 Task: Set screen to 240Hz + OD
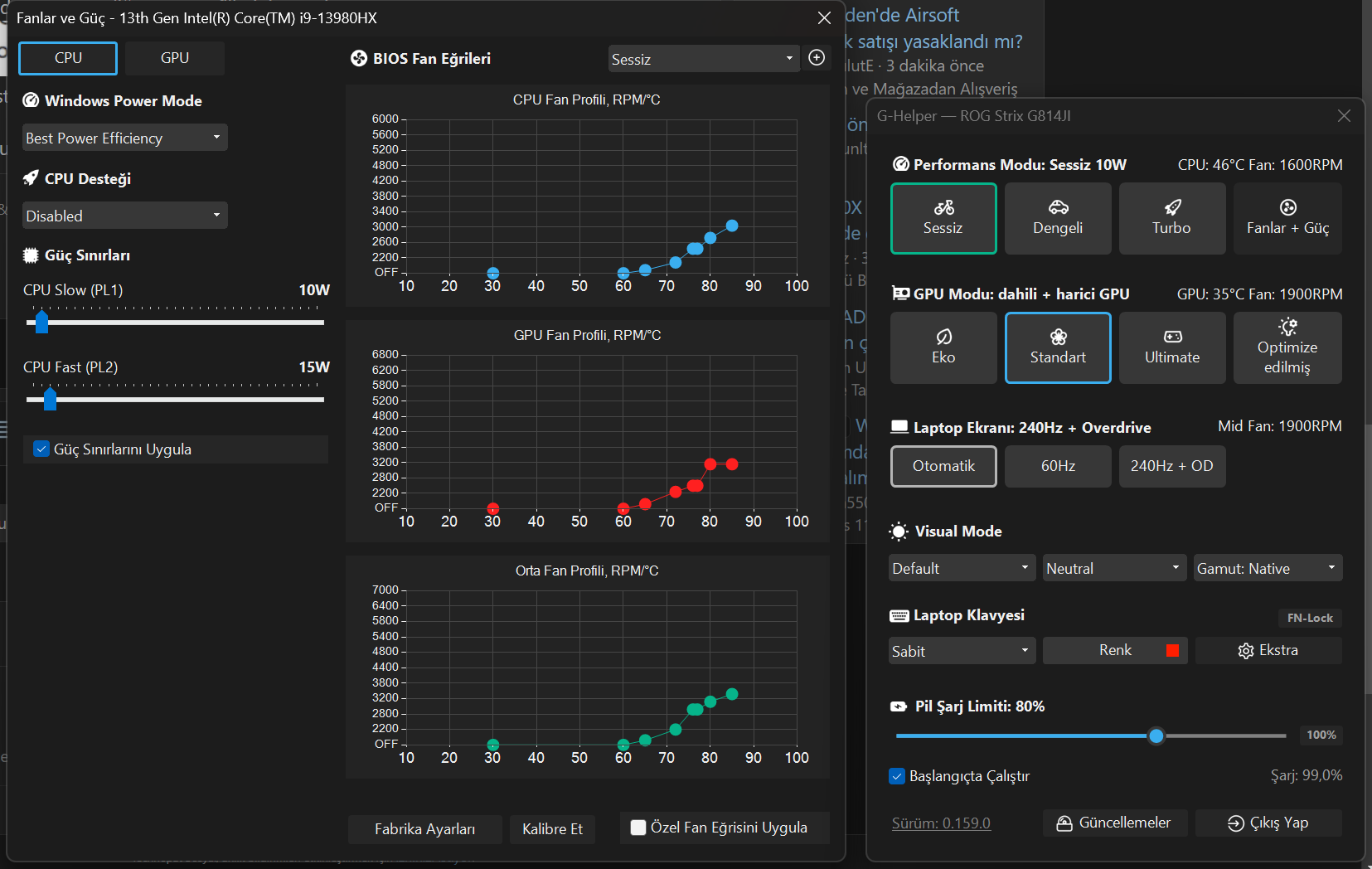pos(1172,466)
